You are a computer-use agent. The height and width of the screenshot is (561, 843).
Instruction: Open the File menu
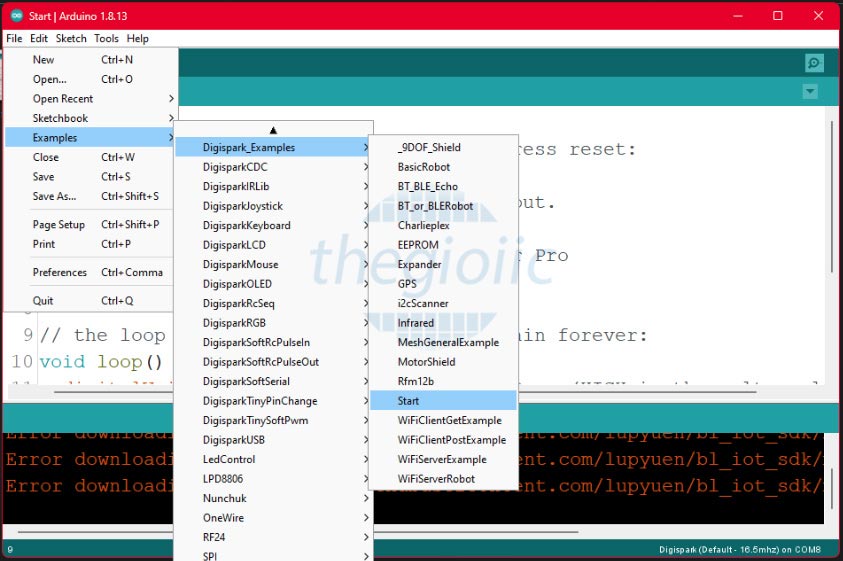pos(14,38)
